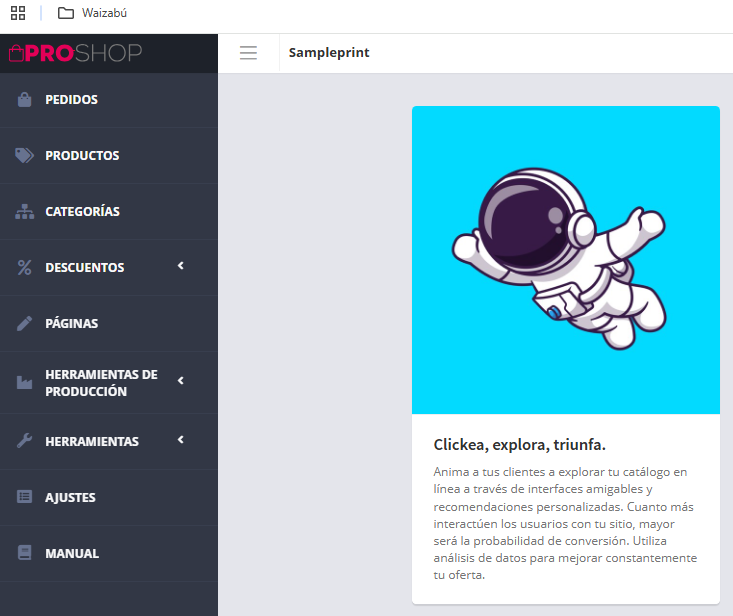Select the Herramientas de Producción menu label
Screen dimensions: 733x616
(x=101, y=383)
